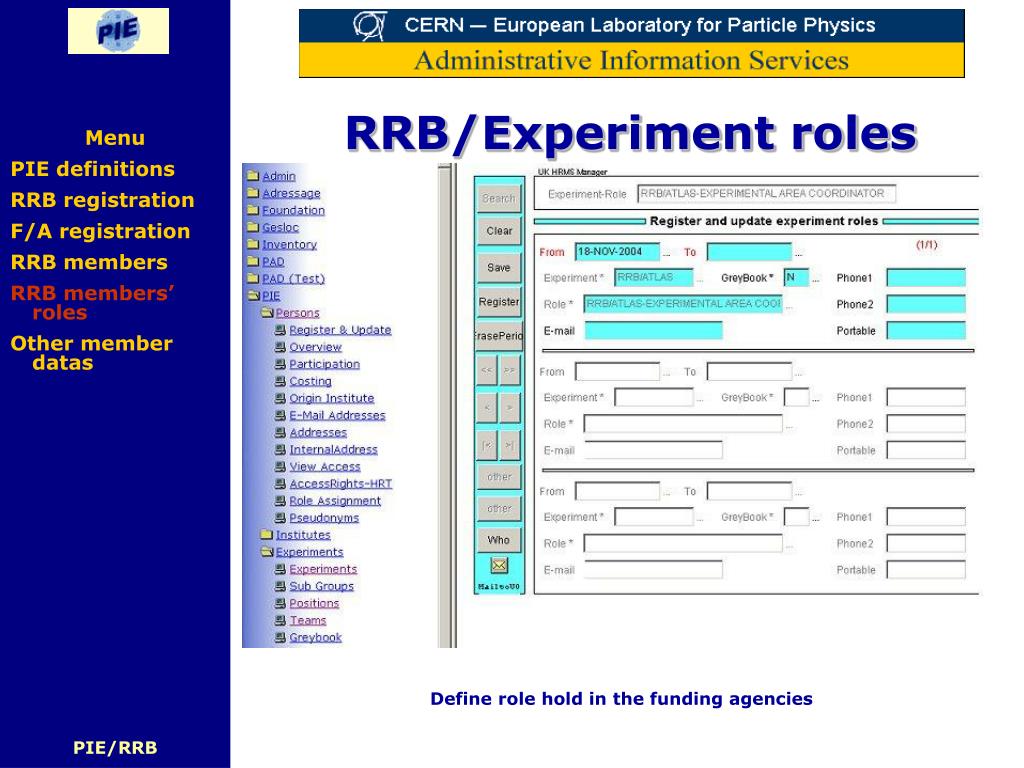Select F/A registration in the menu
This screenshot has width=1024, height=768.
(101, 231)
